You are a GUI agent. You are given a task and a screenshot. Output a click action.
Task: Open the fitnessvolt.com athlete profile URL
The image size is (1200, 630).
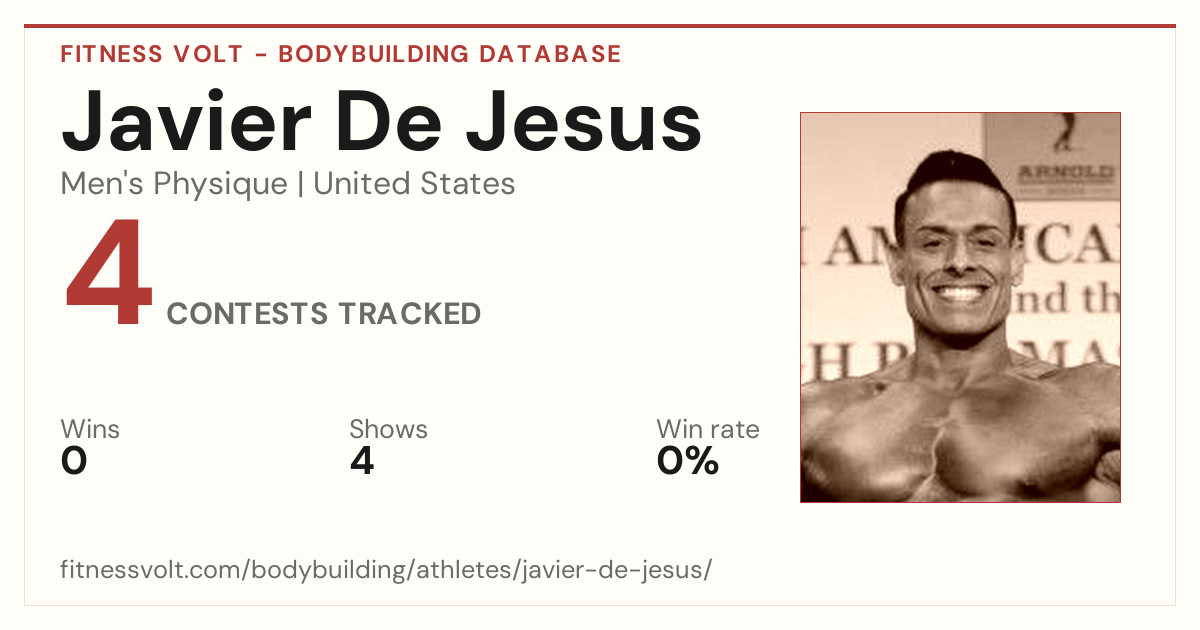pos(386,570)
